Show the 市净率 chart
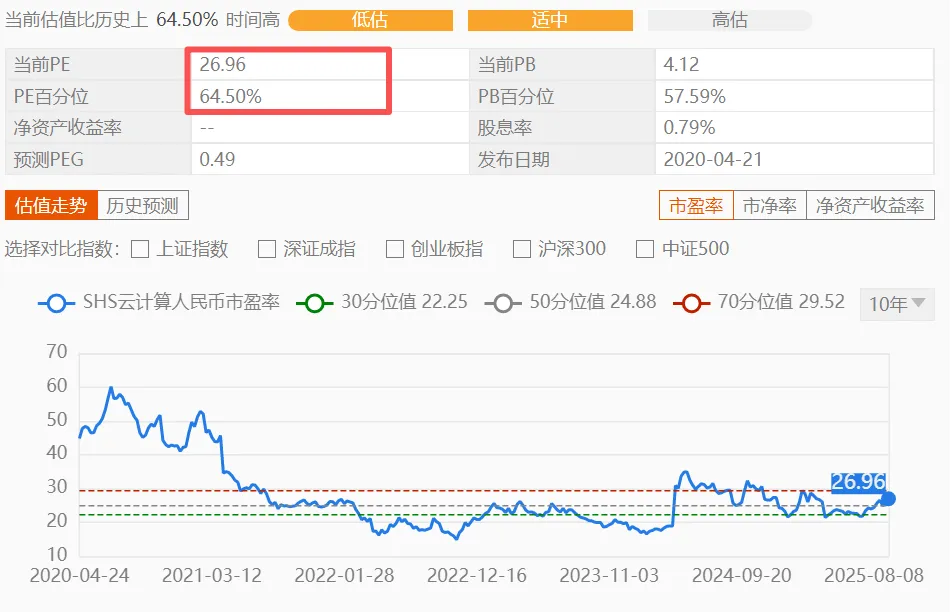This screenshot has height=612, width=951. (x=769, y=206)
